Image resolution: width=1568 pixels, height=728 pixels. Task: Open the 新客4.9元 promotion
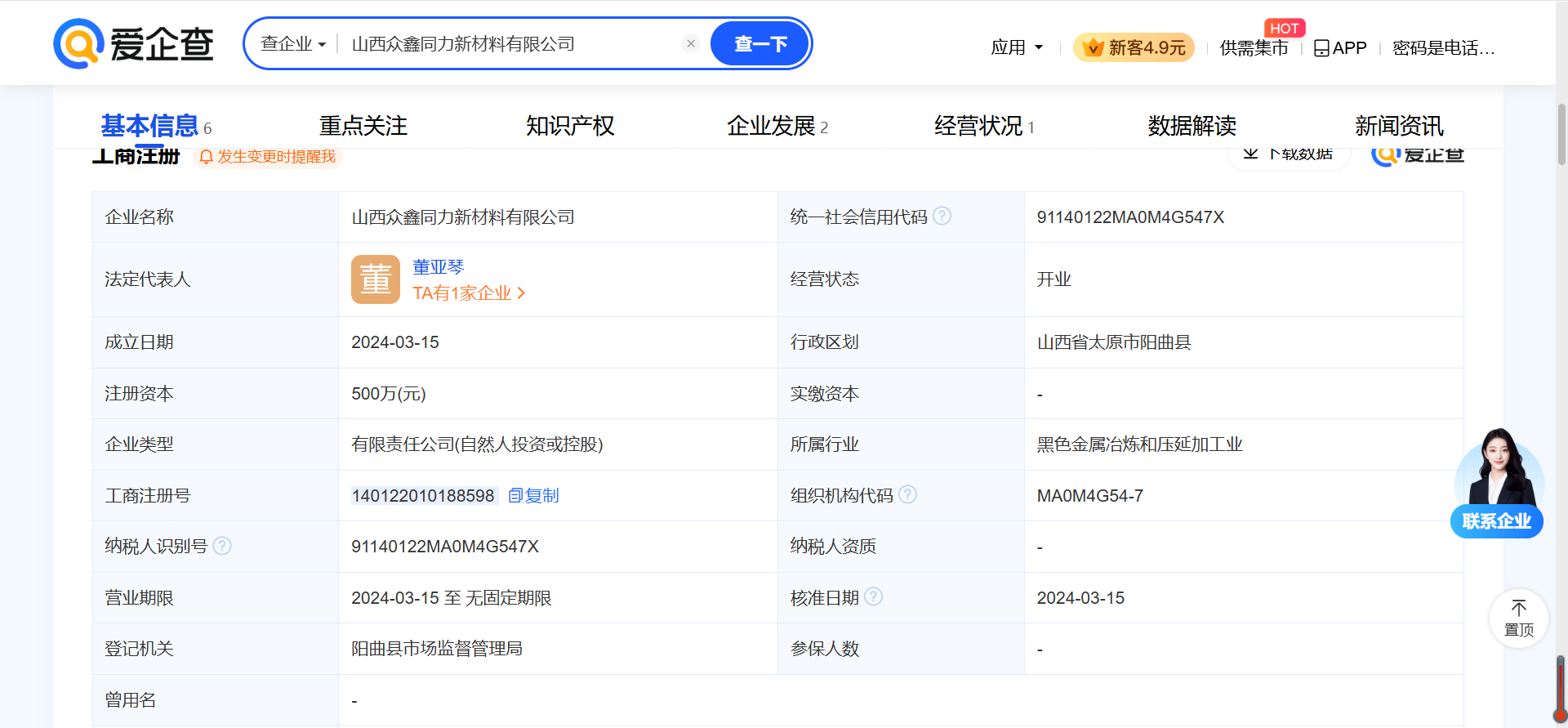(x=1134, y=47)
